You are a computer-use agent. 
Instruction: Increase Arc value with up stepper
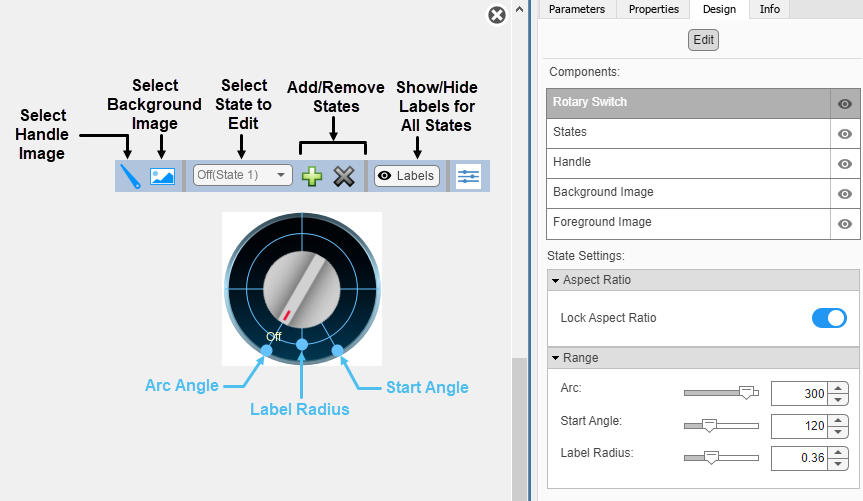[838, 388]
